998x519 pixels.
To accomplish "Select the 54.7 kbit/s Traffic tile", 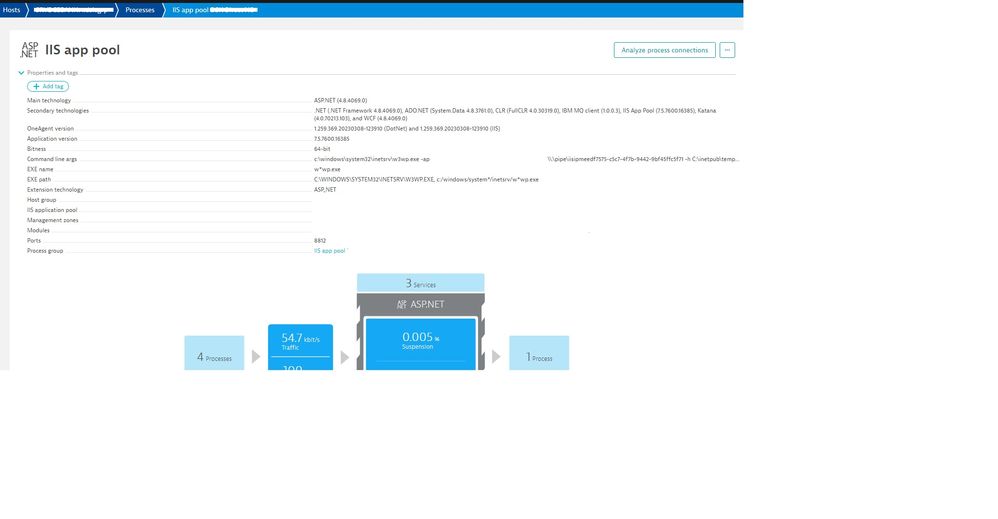I will pos(300,342).
